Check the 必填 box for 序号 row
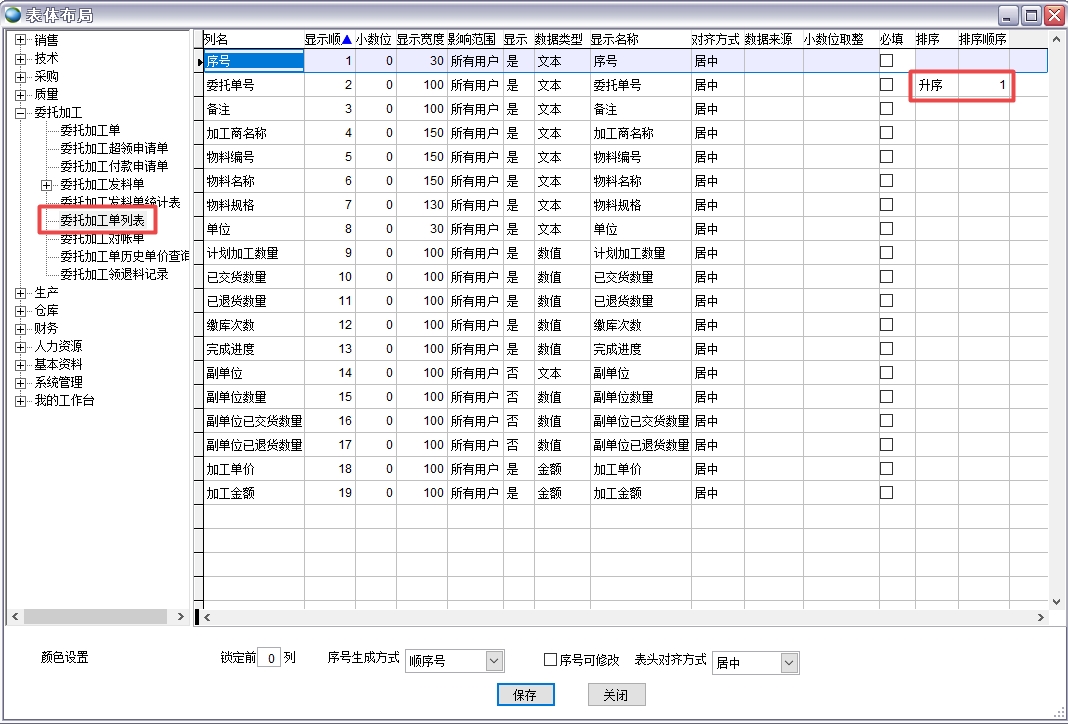The width and height of the screenshot is (1068, 724). [886, 61]
